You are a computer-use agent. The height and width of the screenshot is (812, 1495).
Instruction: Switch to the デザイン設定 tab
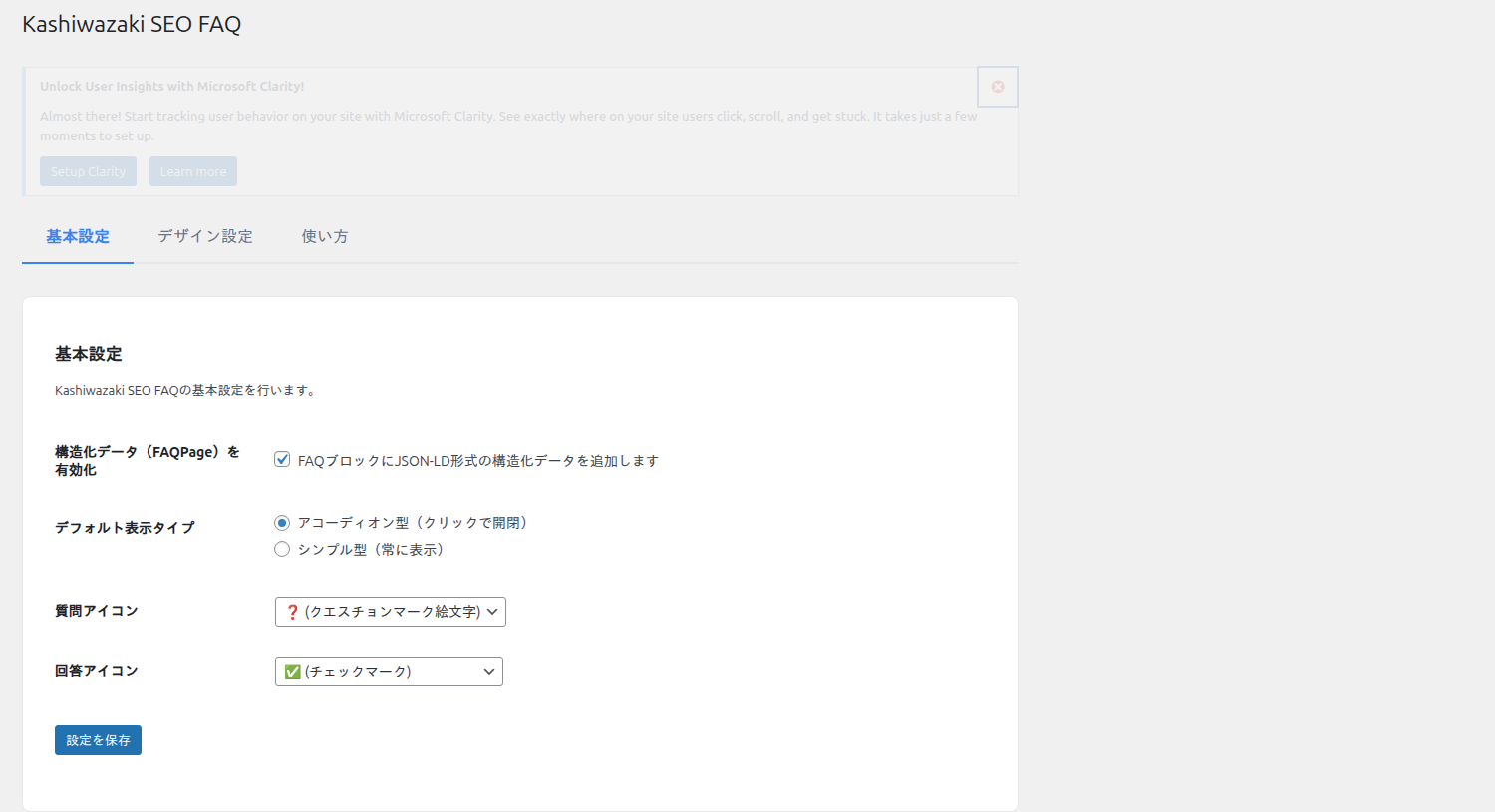(x=204, y=236)
